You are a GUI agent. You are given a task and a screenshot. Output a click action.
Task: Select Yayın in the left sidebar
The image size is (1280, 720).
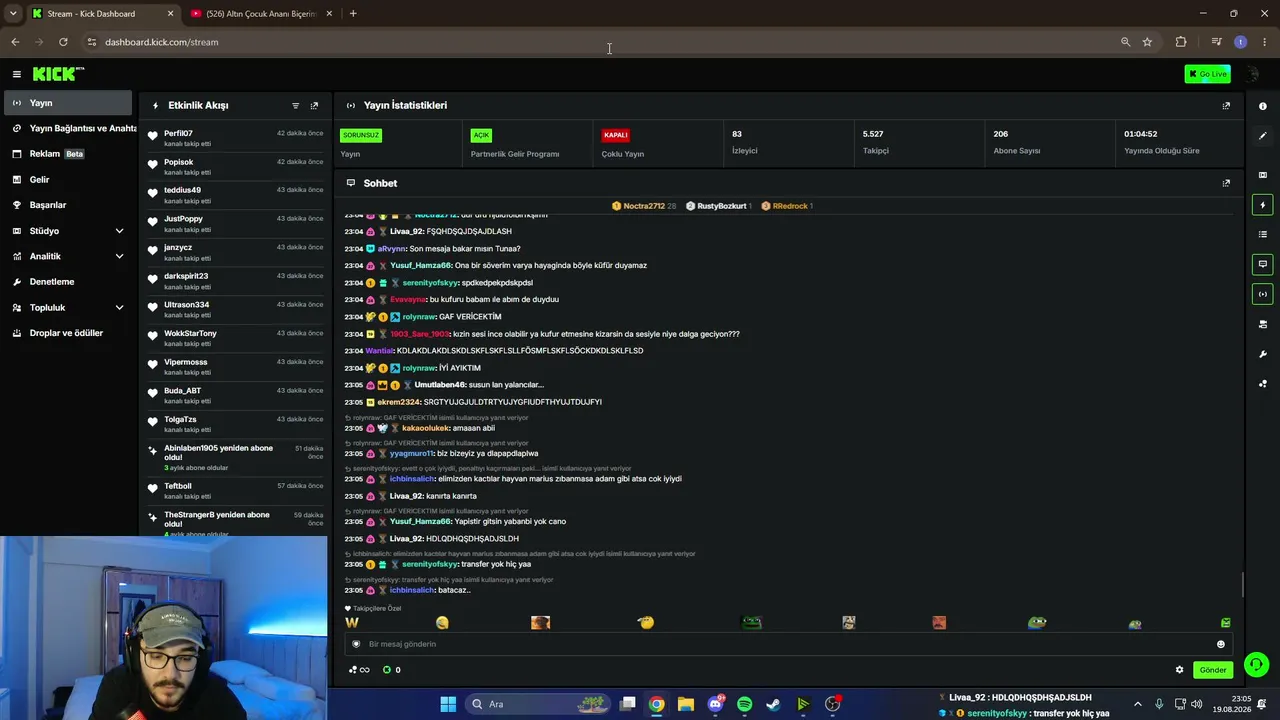(x=66, y=103)
